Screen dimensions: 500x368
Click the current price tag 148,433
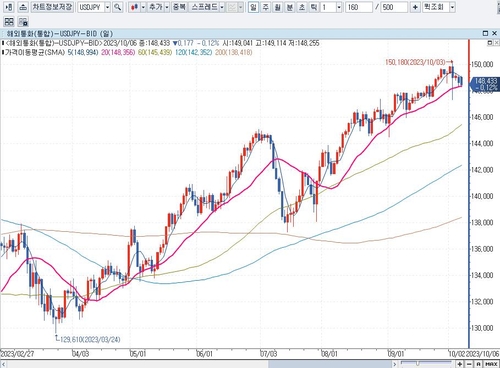coord(484,84)
